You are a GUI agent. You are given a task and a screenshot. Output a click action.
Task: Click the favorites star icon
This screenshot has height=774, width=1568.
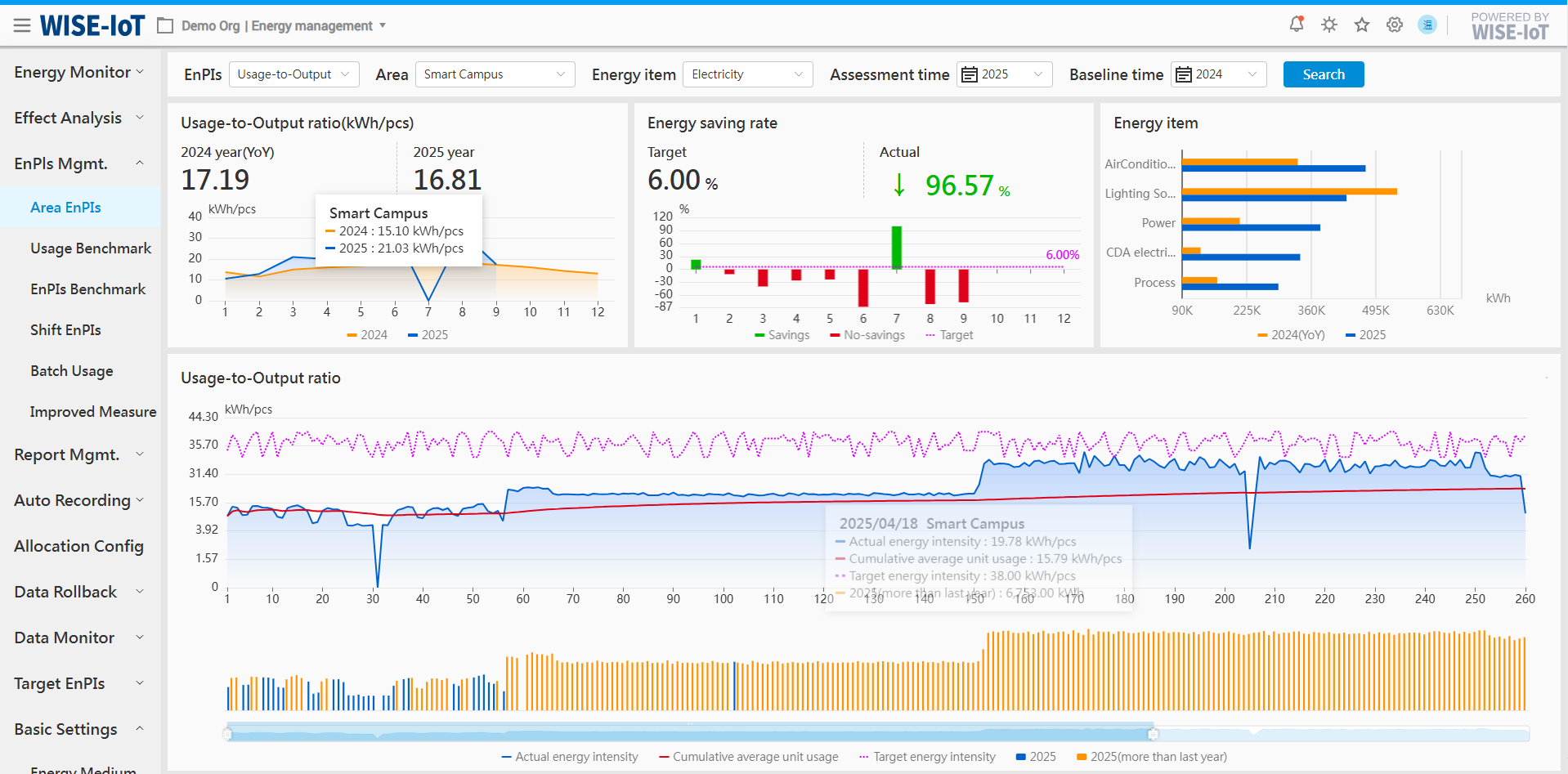click(1362, 25)
